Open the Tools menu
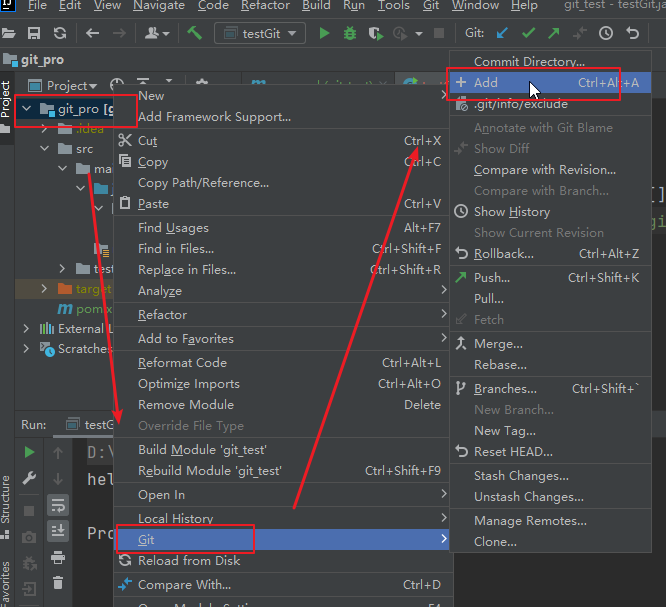Image resolution: width=666 pixels, height=607 pixels. (x=393, y=6)
